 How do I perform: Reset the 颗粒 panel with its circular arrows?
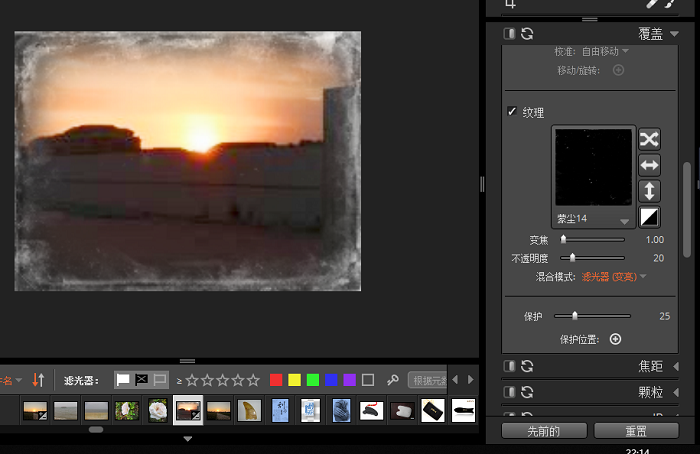527,393
